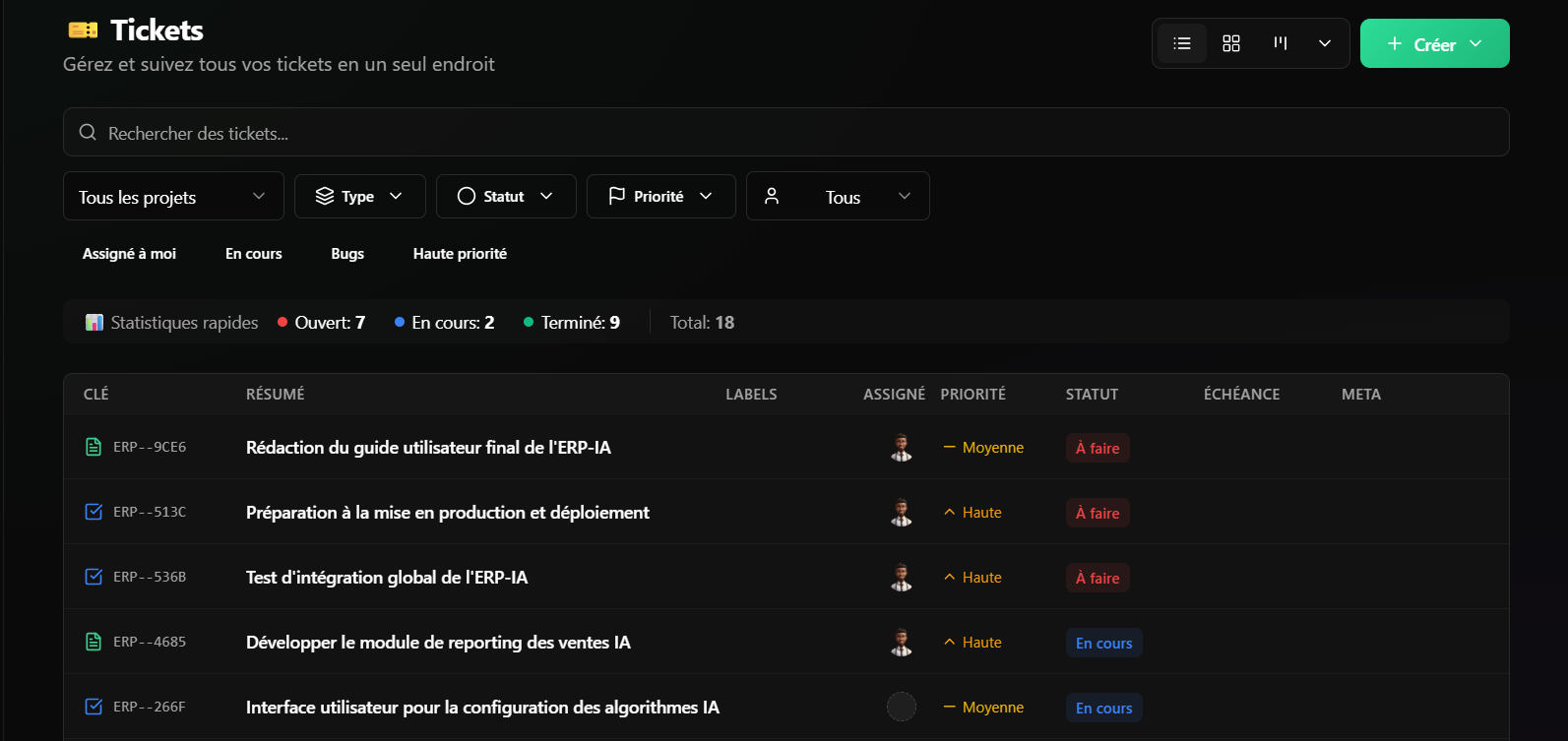Switch to list view icon
Screen dimensions: 1568x741
pyautogui.click(x=1182, y=43)
